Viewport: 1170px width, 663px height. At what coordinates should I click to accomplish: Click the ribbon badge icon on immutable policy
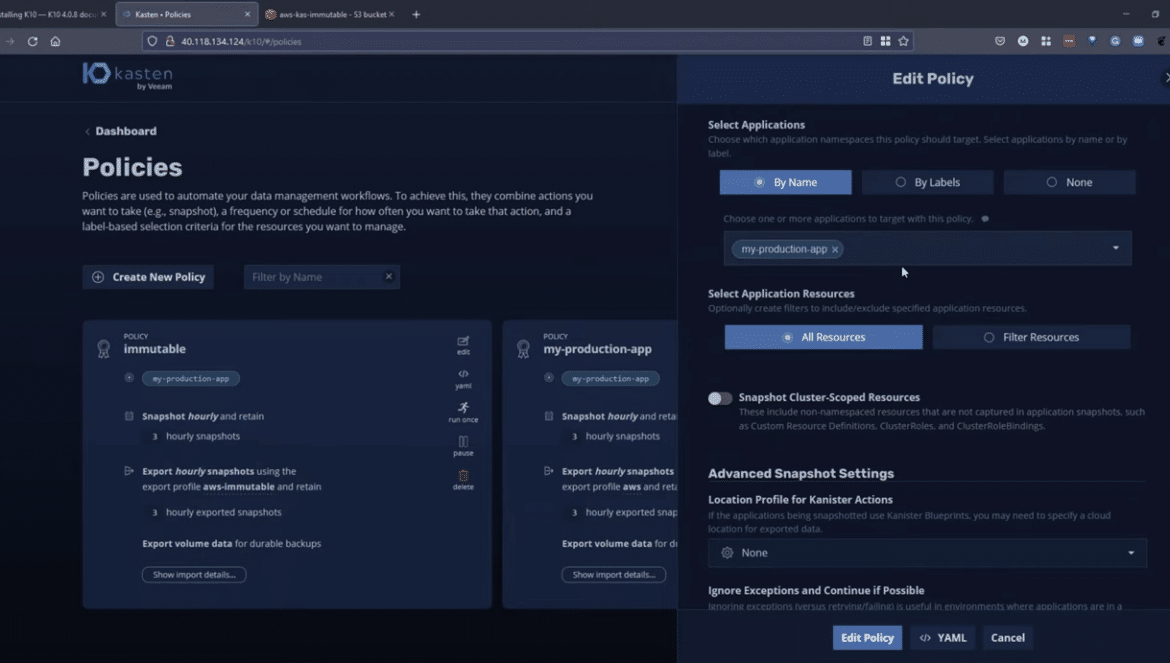[104, 348]
